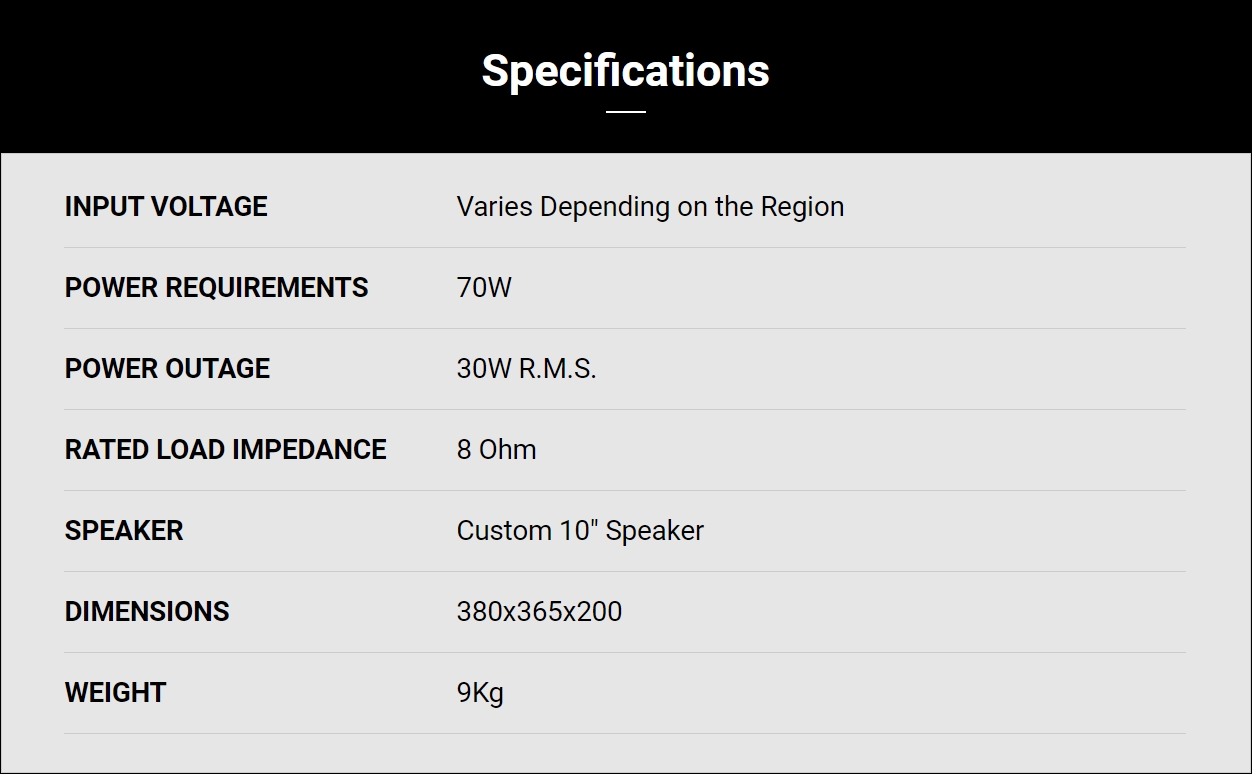The height and width of the screenshot is (774, 1252).
Task: Click the word REQUIREMENTS in the label
Action: tap(267, 288)
